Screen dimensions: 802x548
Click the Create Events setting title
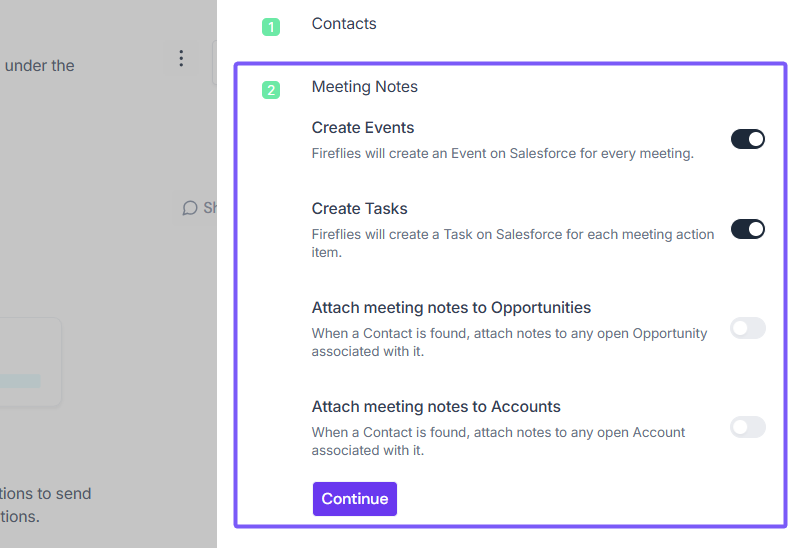point(363,128)
